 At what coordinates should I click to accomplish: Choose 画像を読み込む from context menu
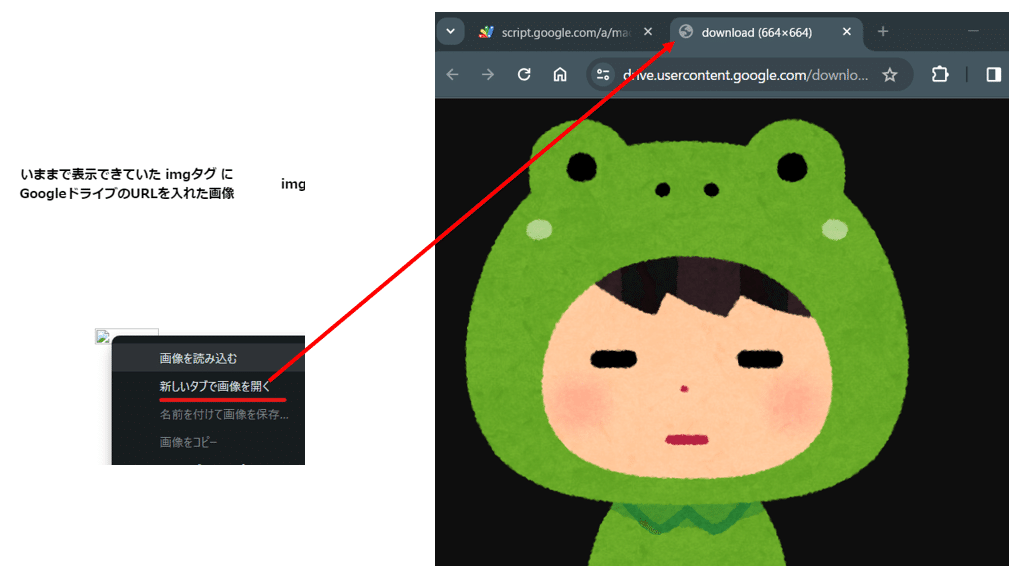[208, 358]
